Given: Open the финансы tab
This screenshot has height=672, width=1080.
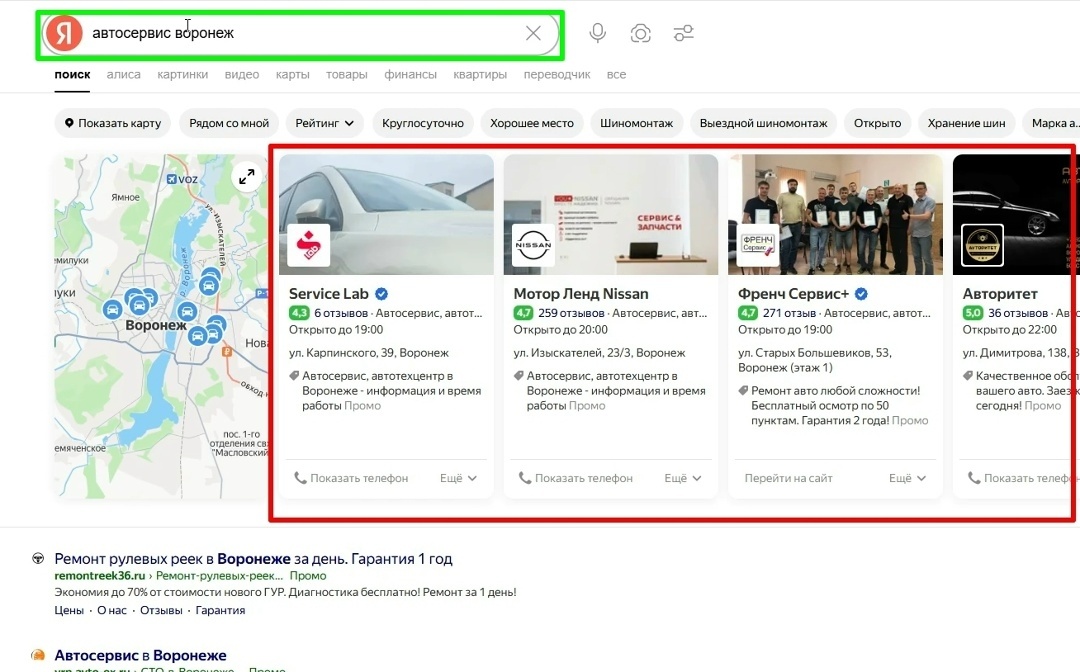Looking at the screenshot, I should [411, 74].
